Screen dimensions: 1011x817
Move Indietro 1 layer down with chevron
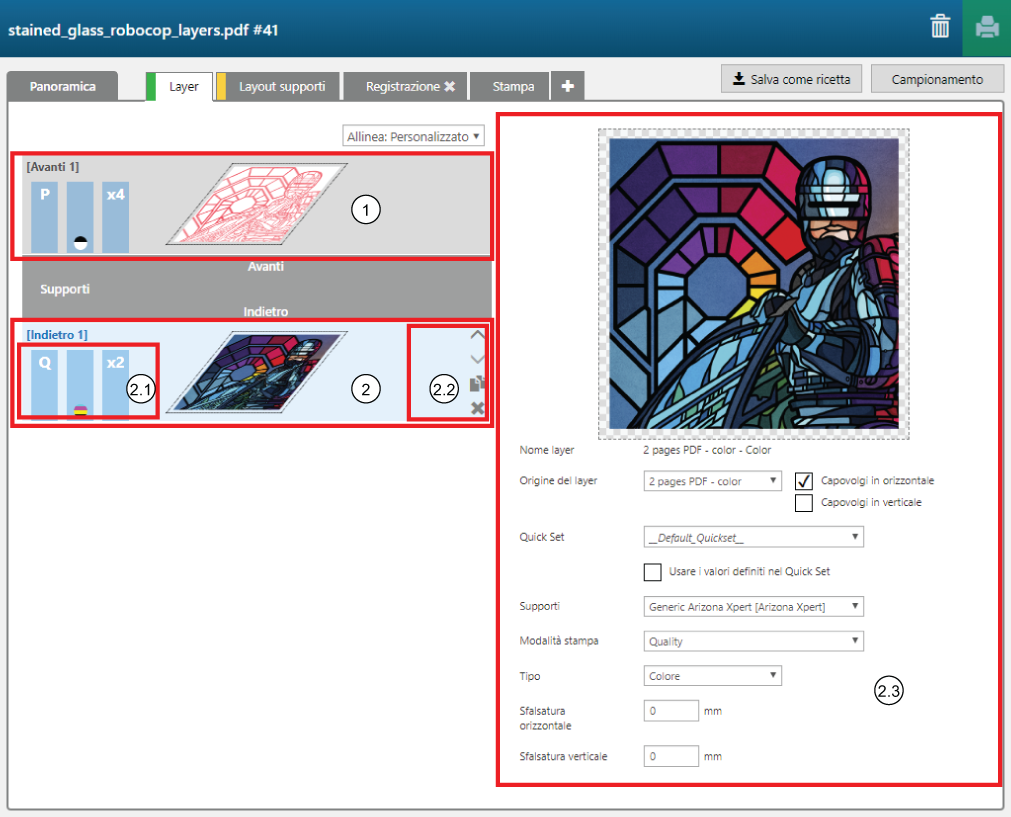(477, 359)
